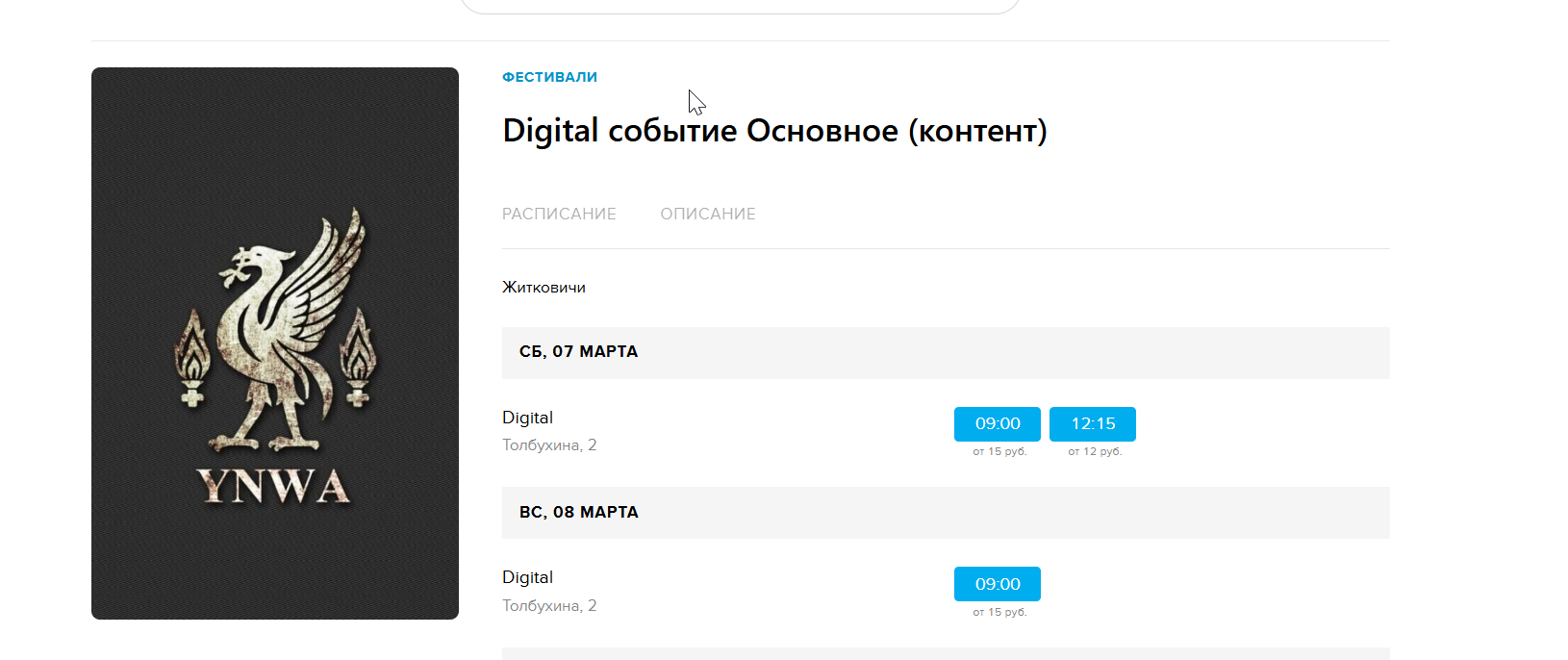The height and width of the screenshot is (660, 1568).
Task: Click the Толбухина, 2 address under Saturday
Action: [549, 445]
